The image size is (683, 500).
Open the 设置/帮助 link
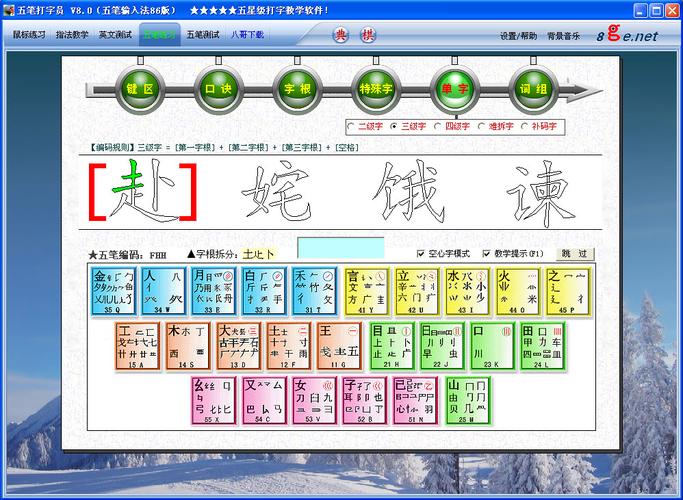point(518,36)
